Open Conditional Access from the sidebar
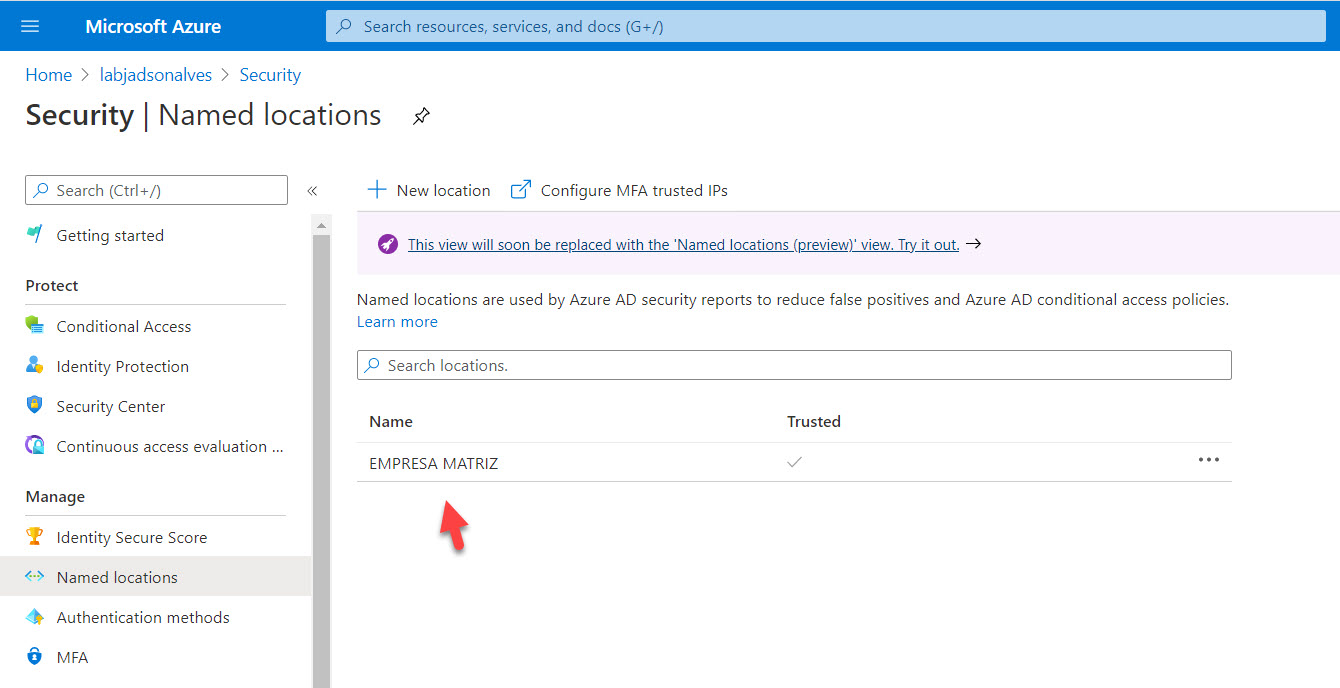 pyautogui.click(x=123, y=326)
